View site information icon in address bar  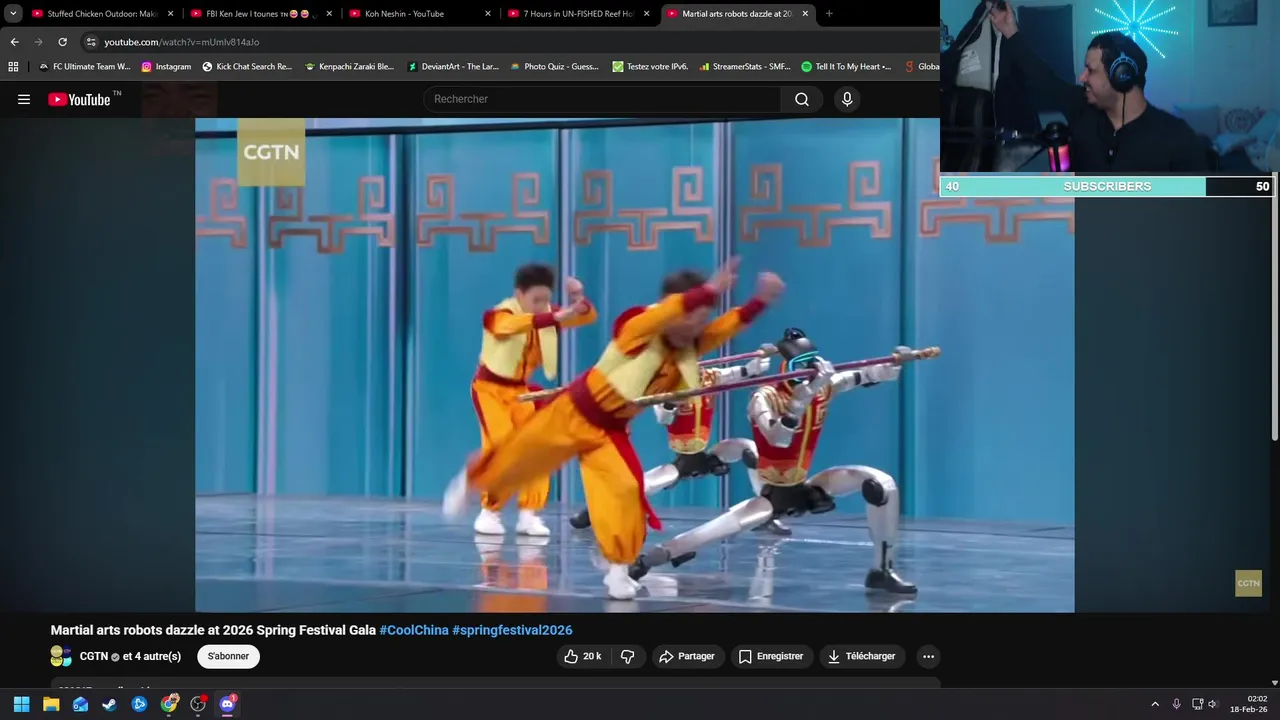pyautogui.click(x=91, y=42)
